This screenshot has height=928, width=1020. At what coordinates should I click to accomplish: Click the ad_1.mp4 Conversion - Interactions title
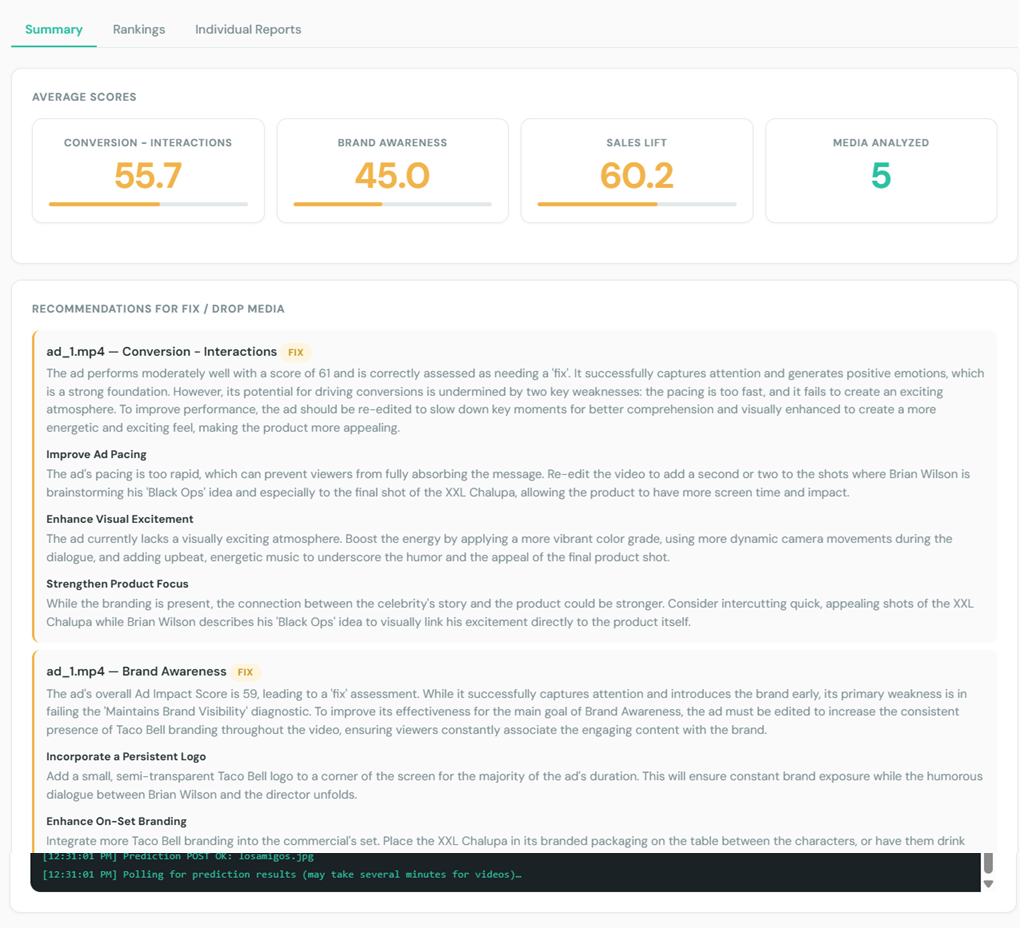pyautogui.click(x=161, y=352)
